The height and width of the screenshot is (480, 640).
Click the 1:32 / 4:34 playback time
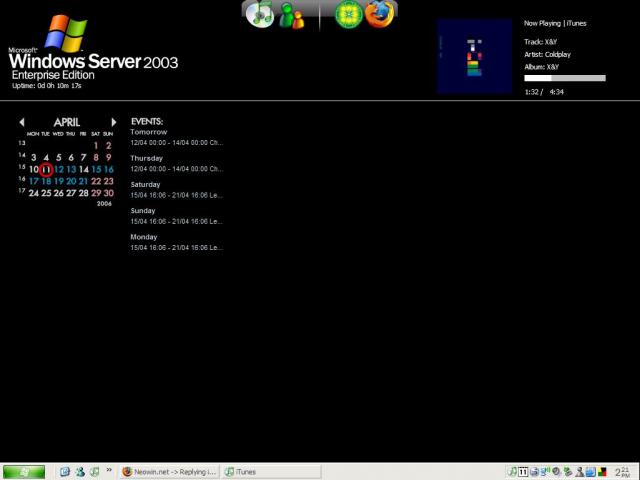click(x=544, y=92)
